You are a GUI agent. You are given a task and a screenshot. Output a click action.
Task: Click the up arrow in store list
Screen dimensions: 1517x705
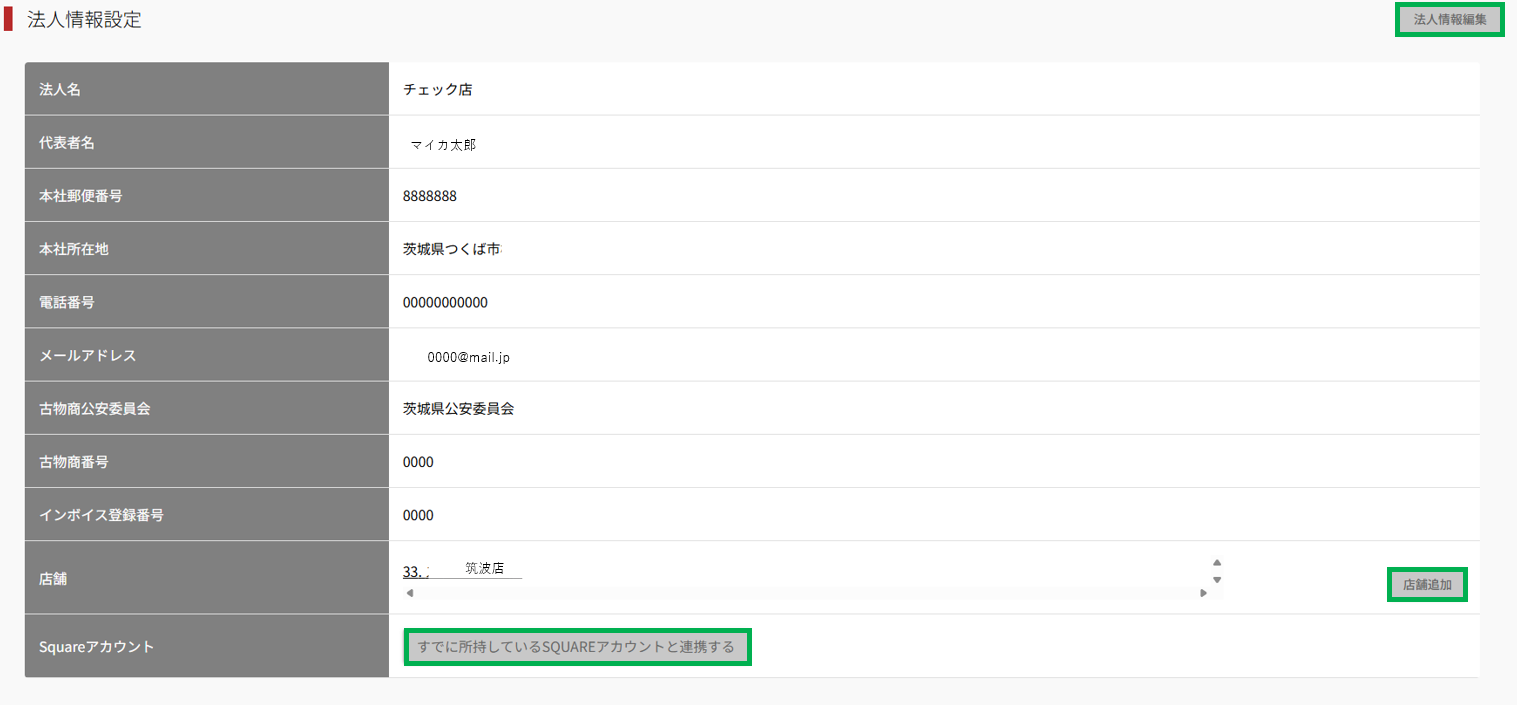1217,562
